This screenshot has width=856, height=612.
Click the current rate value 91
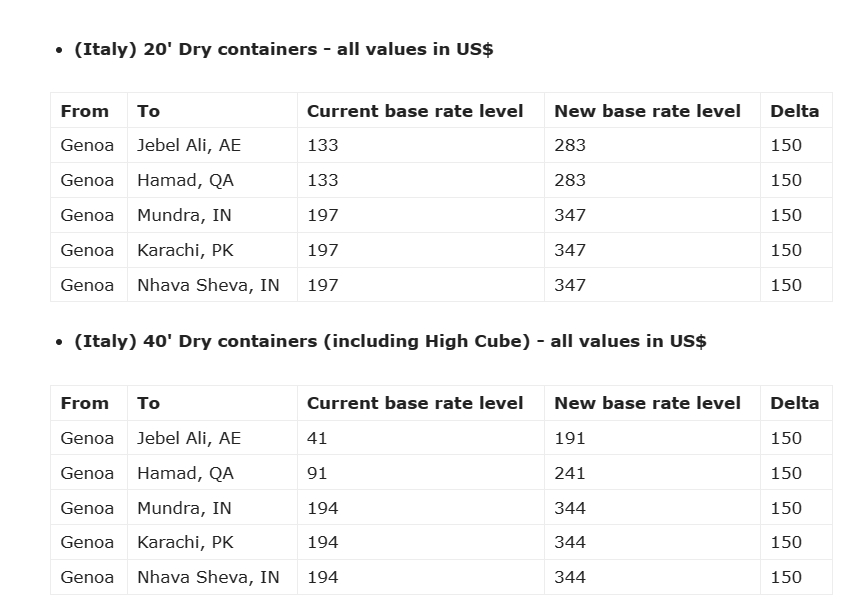(x=317, y=473)
